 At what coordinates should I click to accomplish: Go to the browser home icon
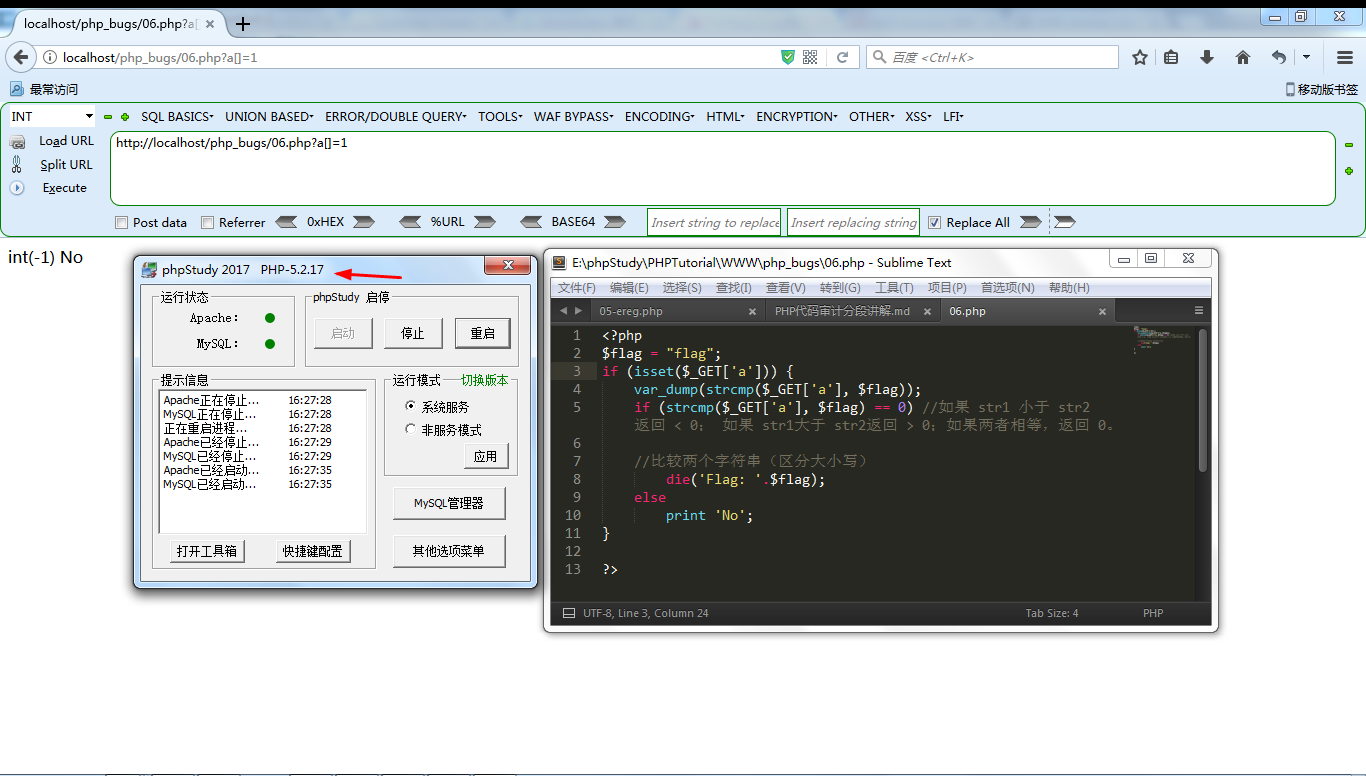tap(1243, 57)
